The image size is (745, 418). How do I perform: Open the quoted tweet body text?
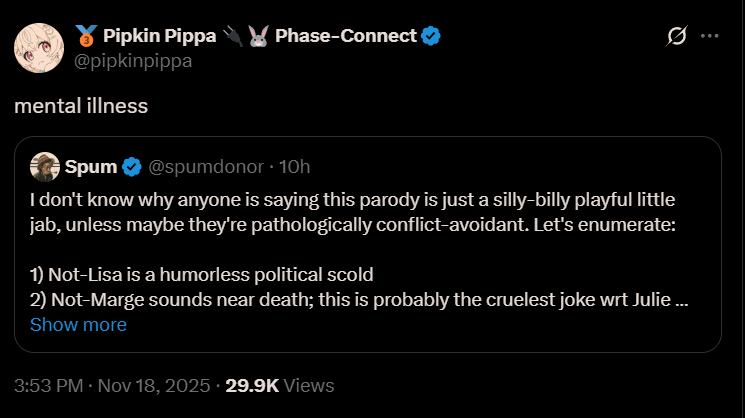tap(359, 250)
